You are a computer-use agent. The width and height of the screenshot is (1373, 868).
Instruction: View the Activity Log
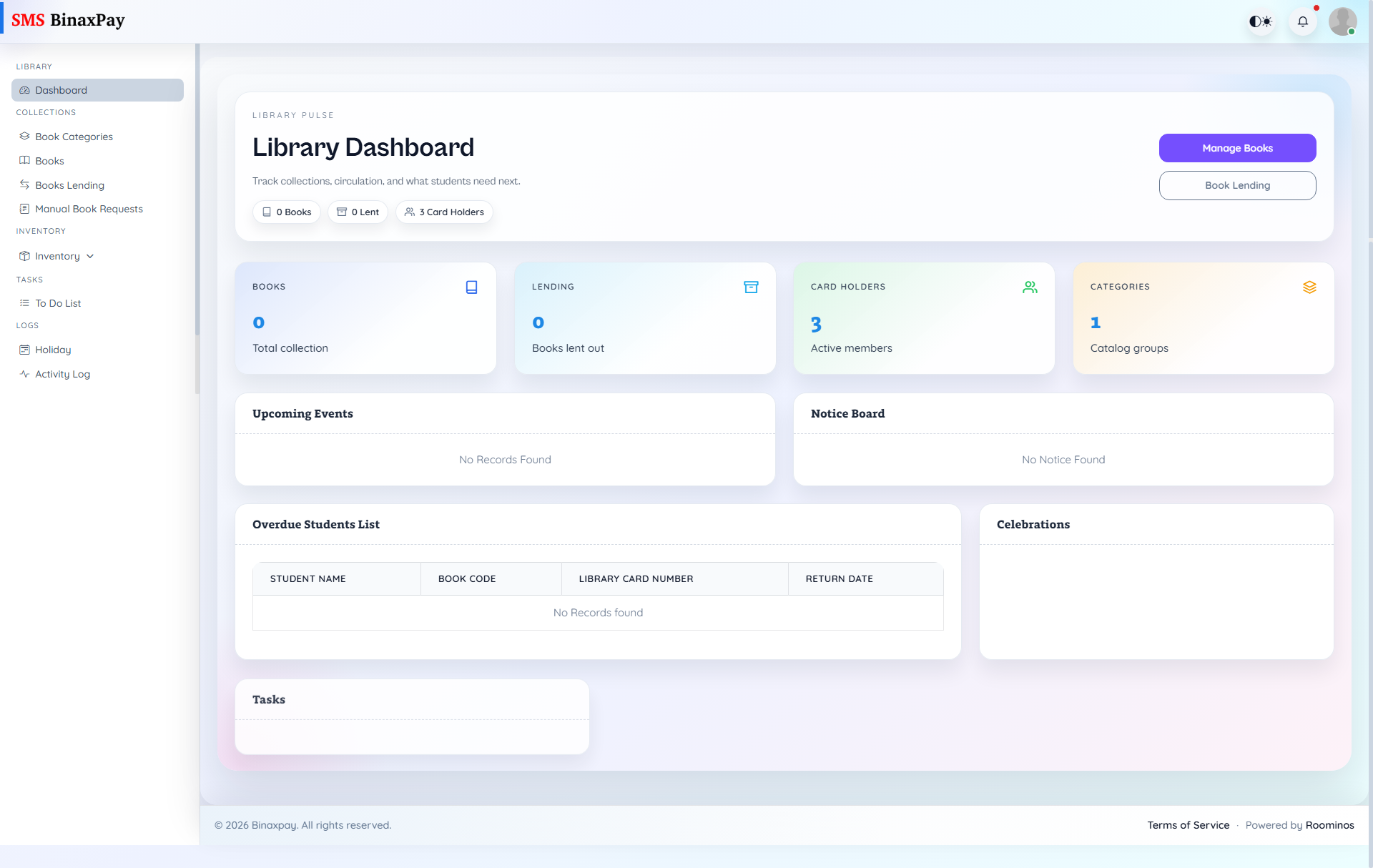24,373
